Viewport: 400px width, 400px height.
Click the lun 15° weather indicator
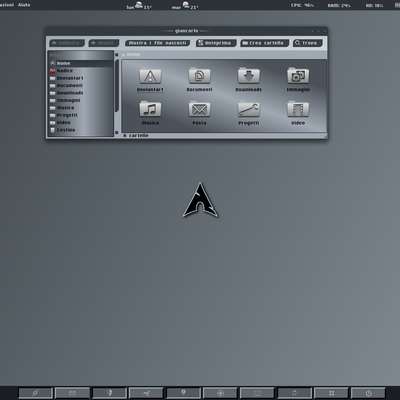[139, 6]
